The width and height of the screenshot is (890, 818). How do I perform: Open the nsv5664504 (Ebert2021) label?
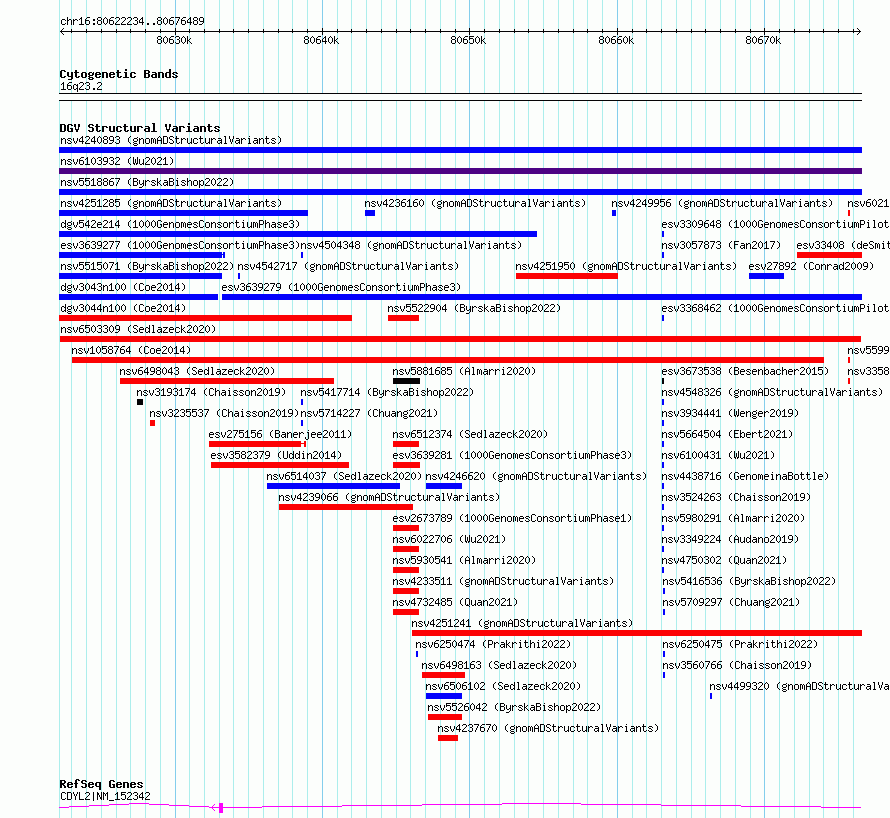[x=727, y=434]
